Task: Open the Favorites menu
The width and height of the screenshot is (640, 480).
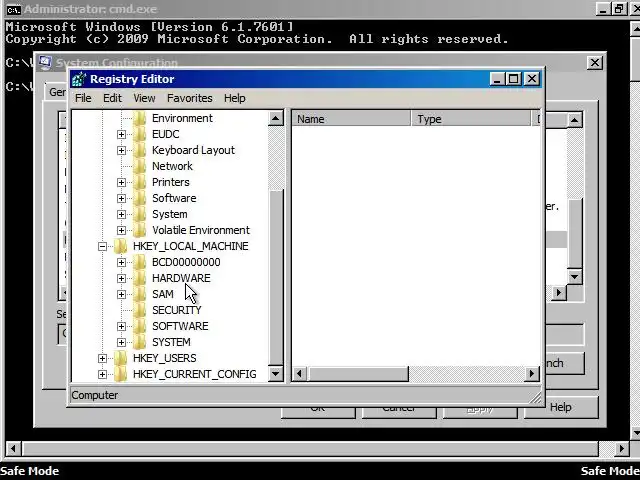Action: 190,98
